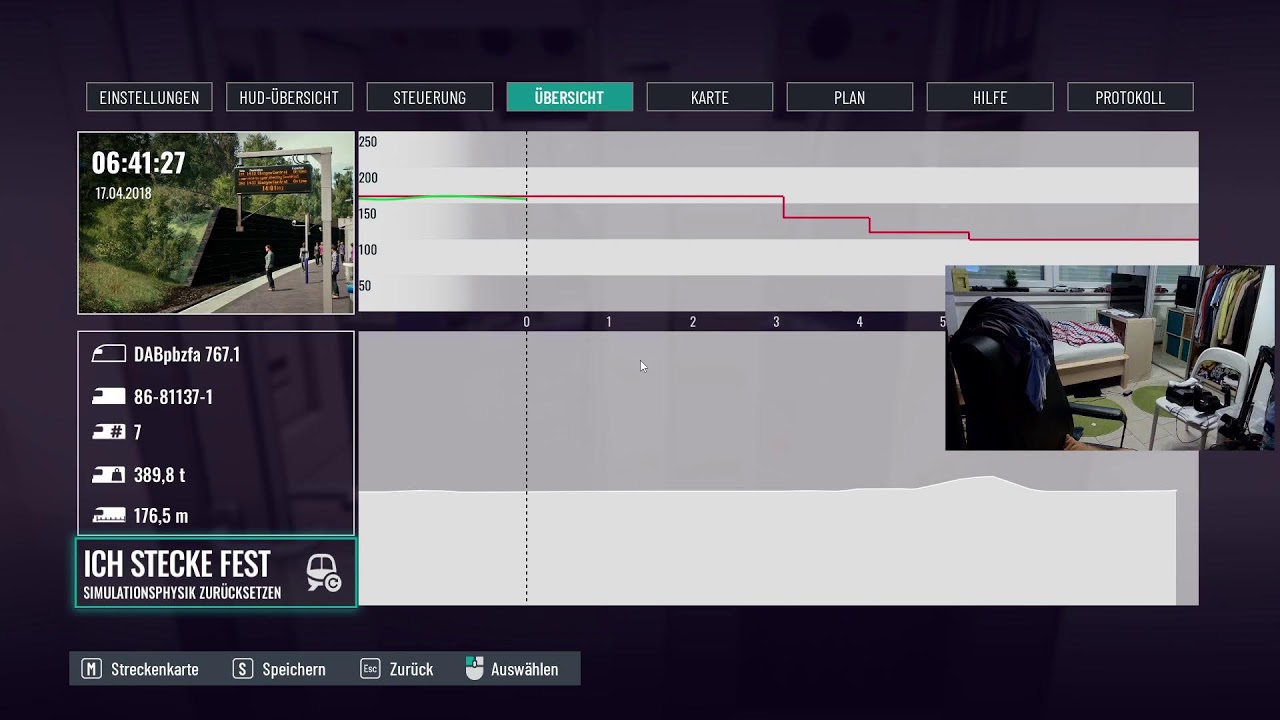The image size is (1280, 720).
Task: Click the webcam overlay video
Action: tap(1109, 358)
